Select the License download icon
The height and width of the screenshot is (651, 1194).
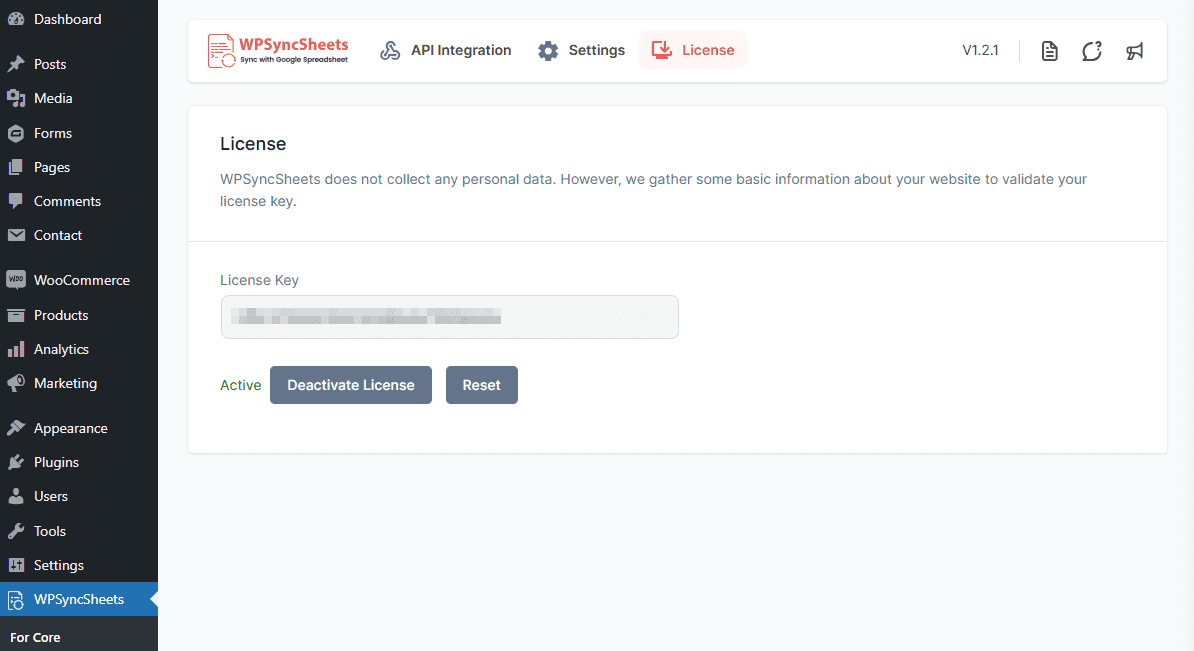(661, 49)
